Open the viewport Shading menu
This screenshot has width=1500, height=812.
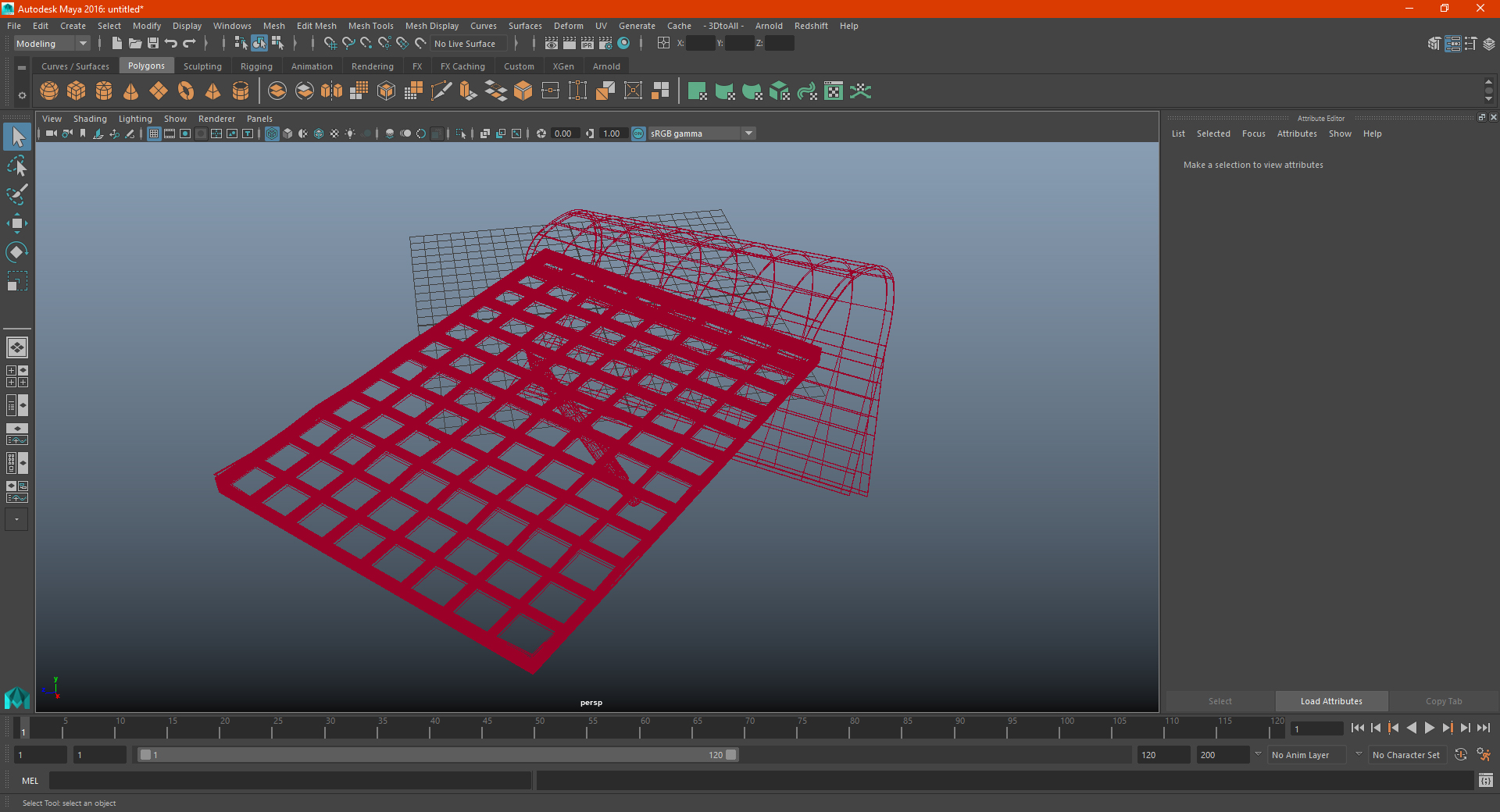(90, 119)
